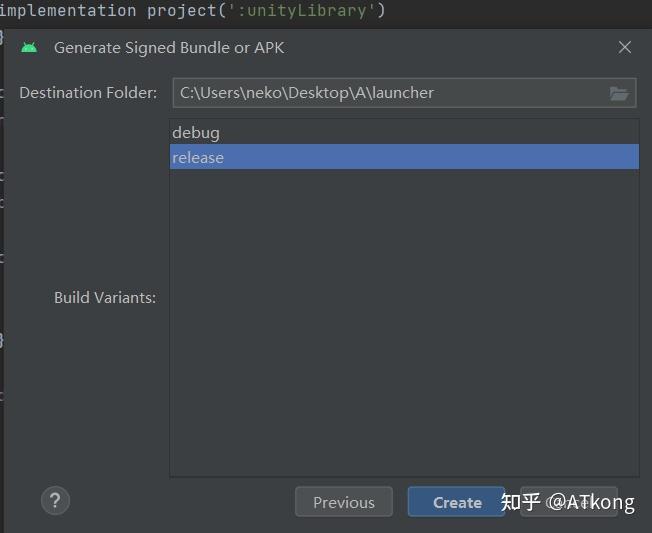Click the word launcher in destination path
This screenshot has height=533, width=652.
click(401, 93)
